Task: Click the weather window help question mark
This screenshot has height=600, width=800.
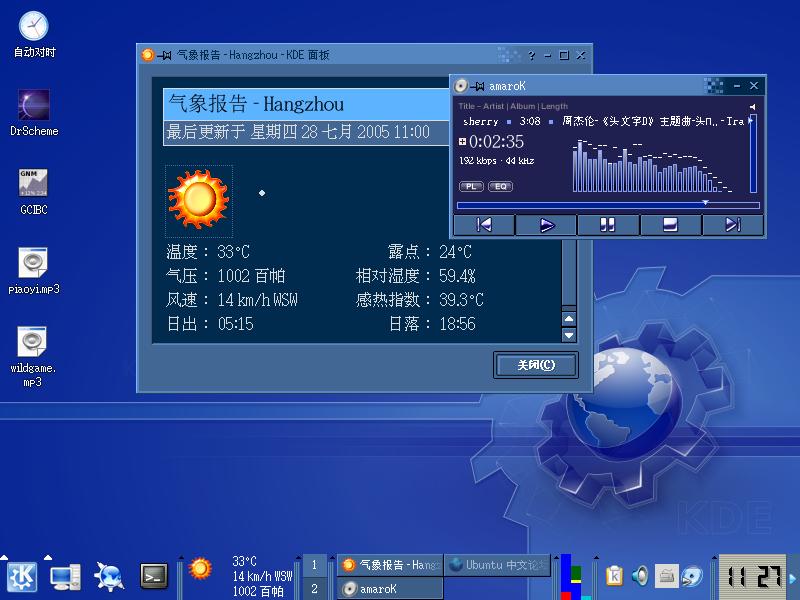Action: coord(532,55)
